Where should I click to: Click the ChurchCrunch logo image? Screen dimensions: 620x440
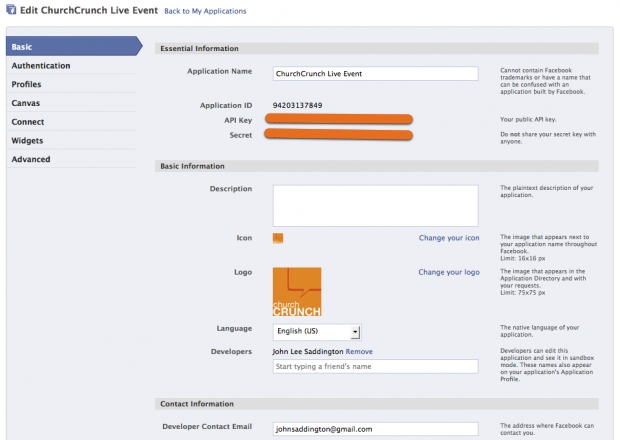pos(297,292)
